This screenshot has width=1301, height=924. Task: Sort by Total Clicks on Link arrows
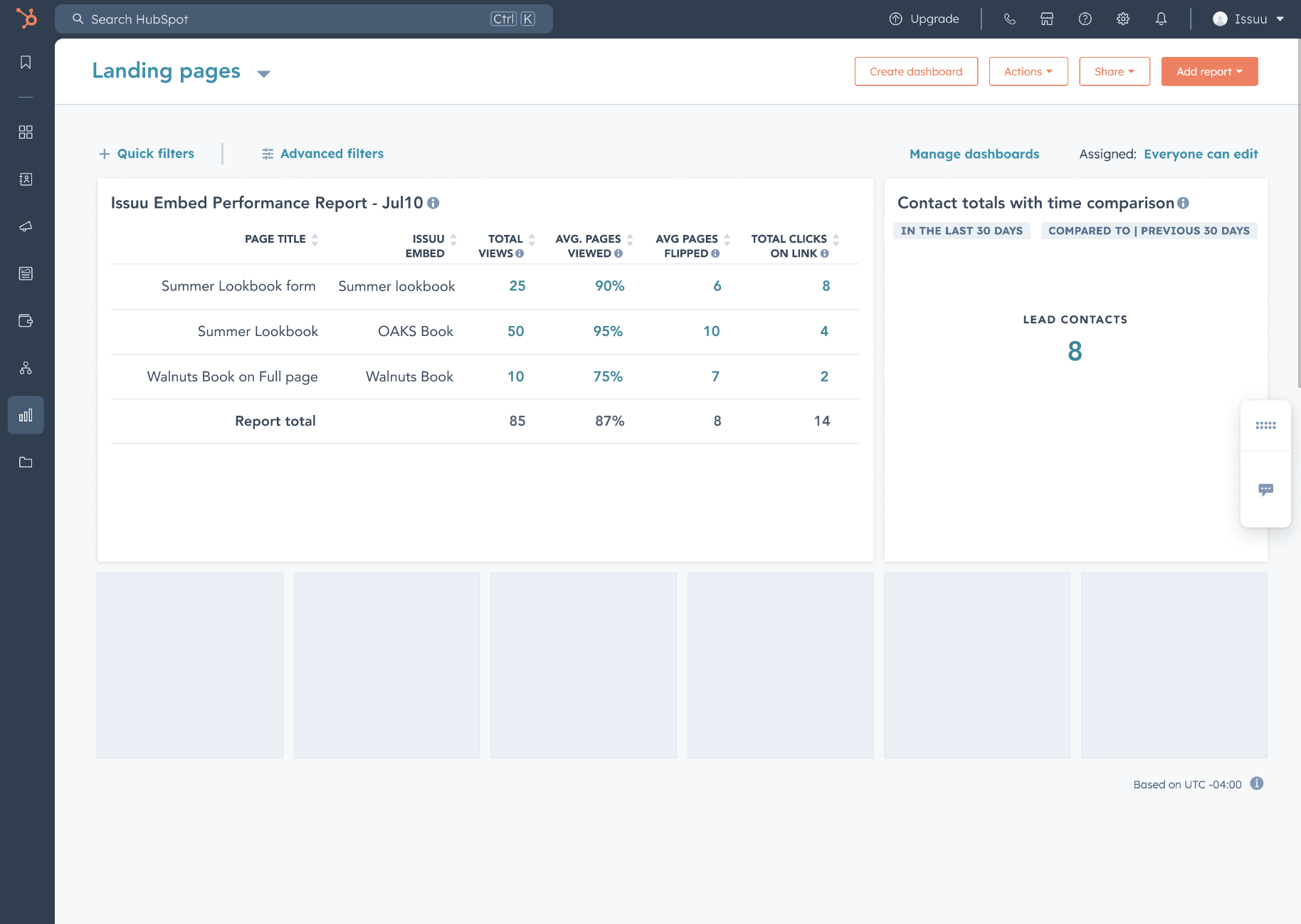[x=836, y=239]
